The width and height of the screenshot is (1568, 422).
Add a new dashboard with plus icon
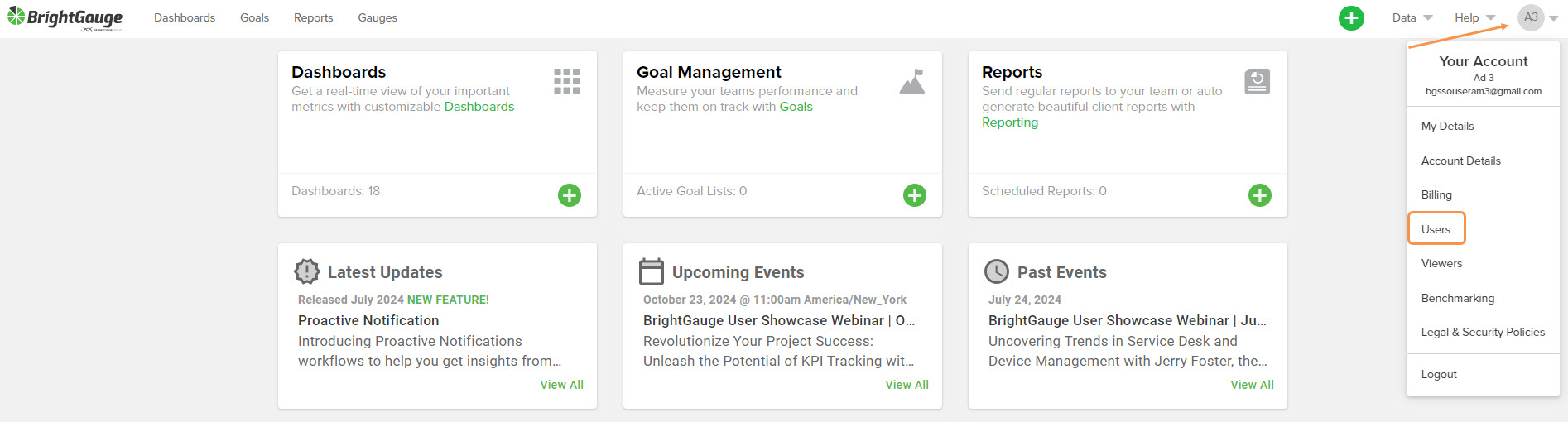[569, 195]
